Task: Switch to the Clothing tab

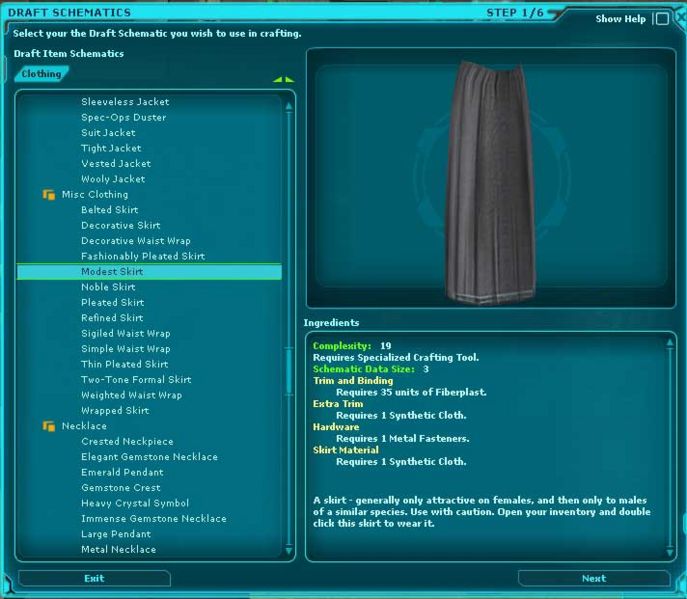Action: (41, 74)
